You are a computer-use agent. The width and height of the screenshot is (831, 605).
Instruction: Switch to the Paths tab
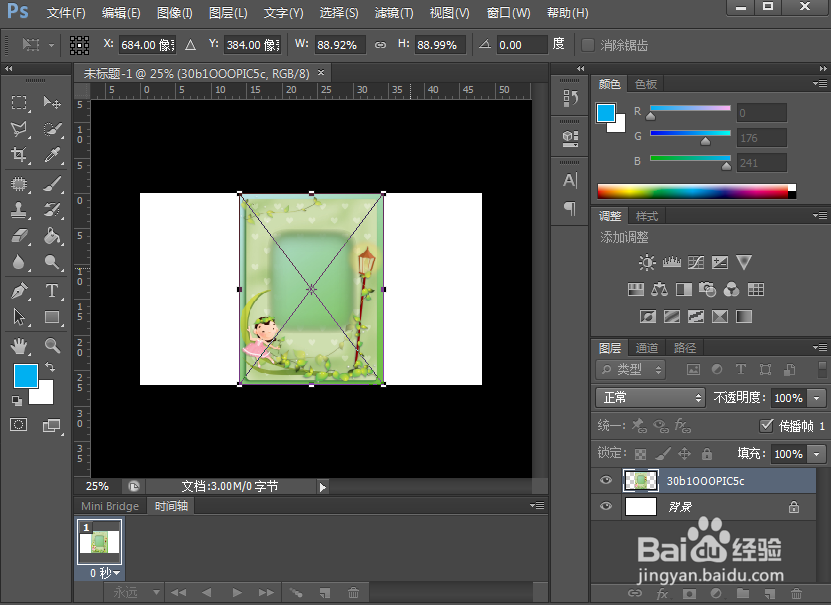tap(684, 348)
